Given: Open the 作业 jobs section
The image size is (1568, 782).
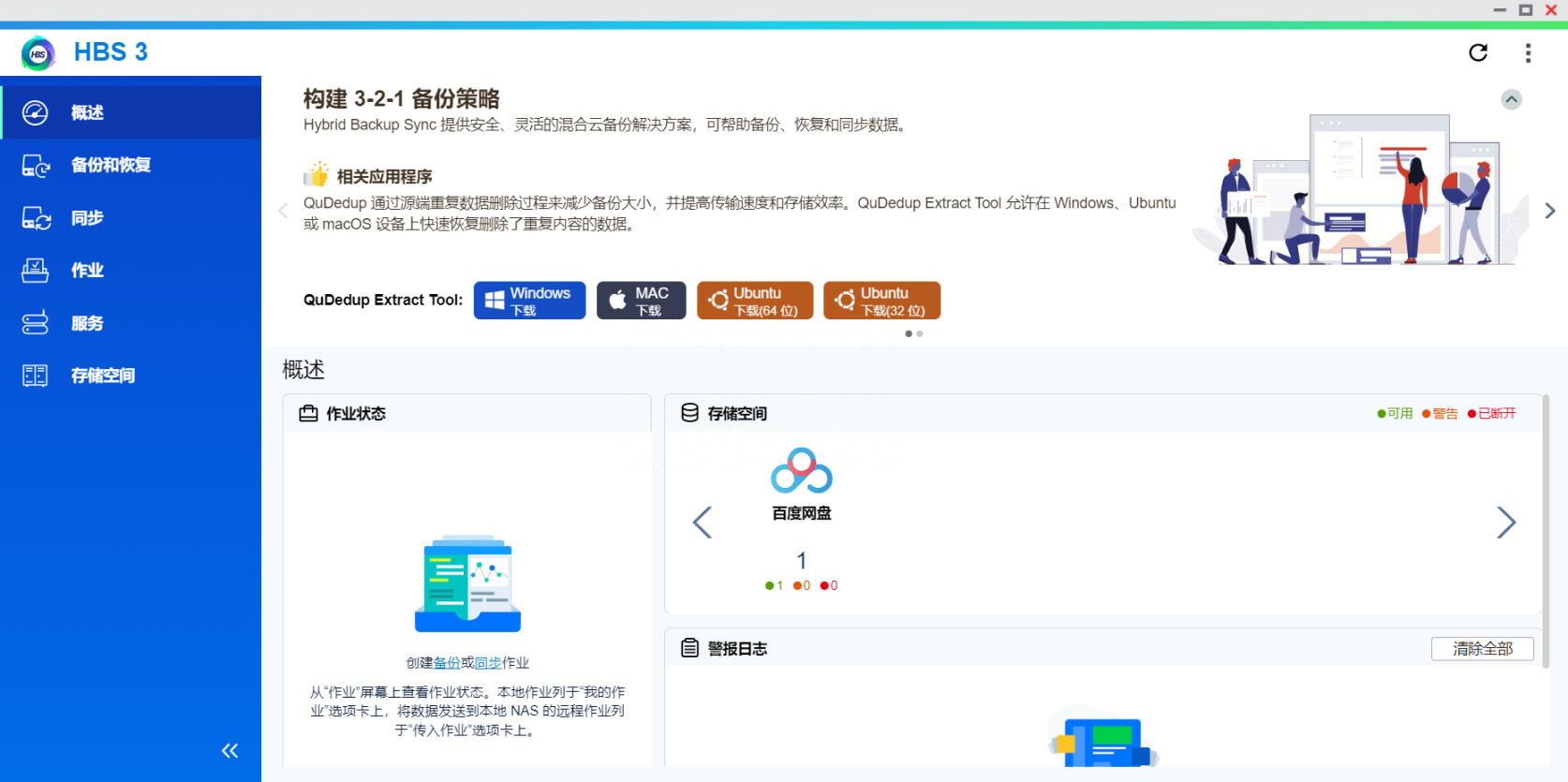Looking at the screenshot, I should 130,271.
